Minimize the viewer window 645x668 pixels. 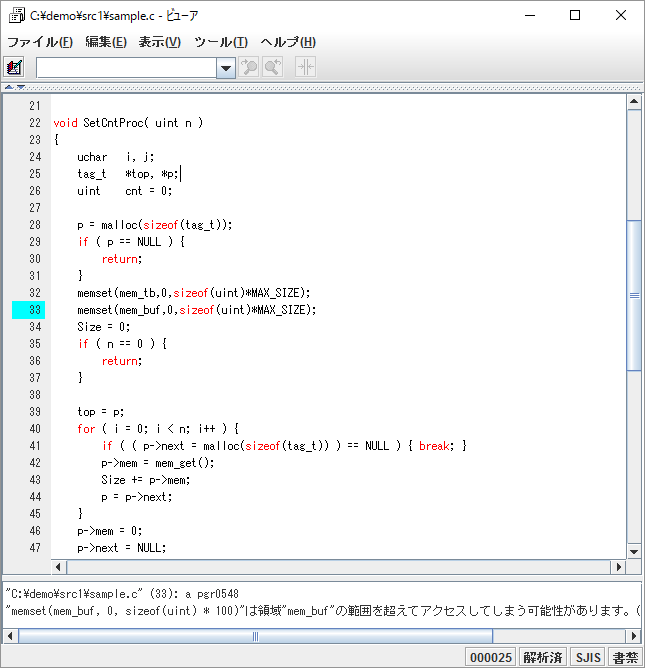pyautogui.click(x=530, y=15)
